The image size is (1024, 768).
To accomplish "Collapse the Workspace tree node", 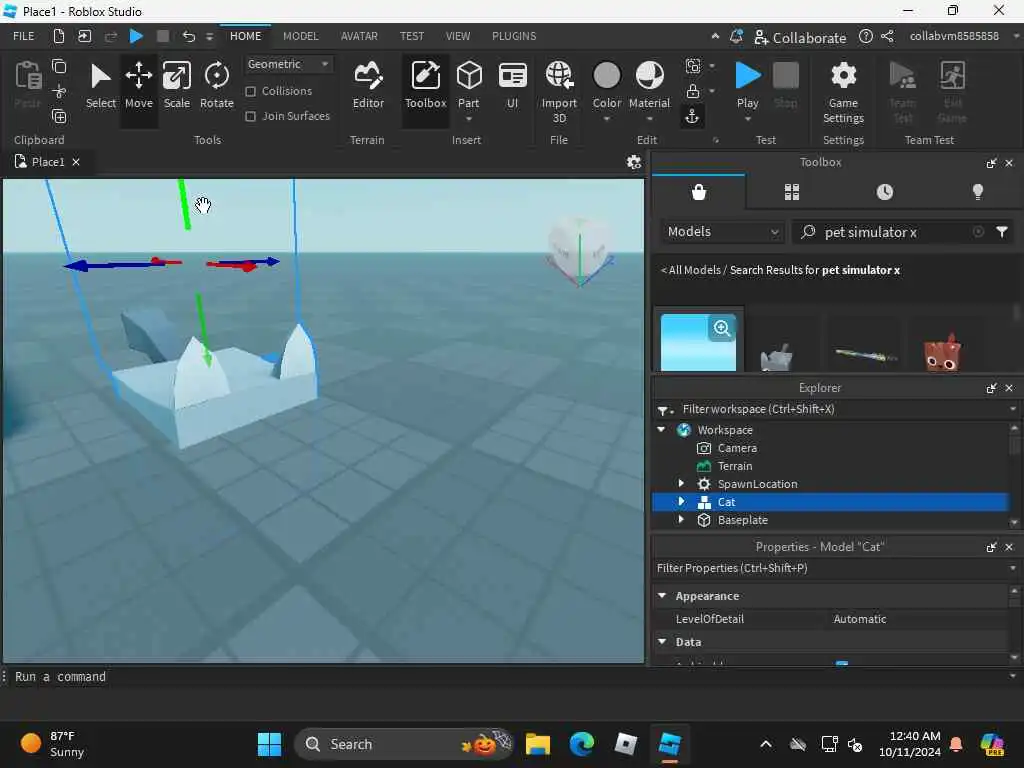I will coord(662,430).
